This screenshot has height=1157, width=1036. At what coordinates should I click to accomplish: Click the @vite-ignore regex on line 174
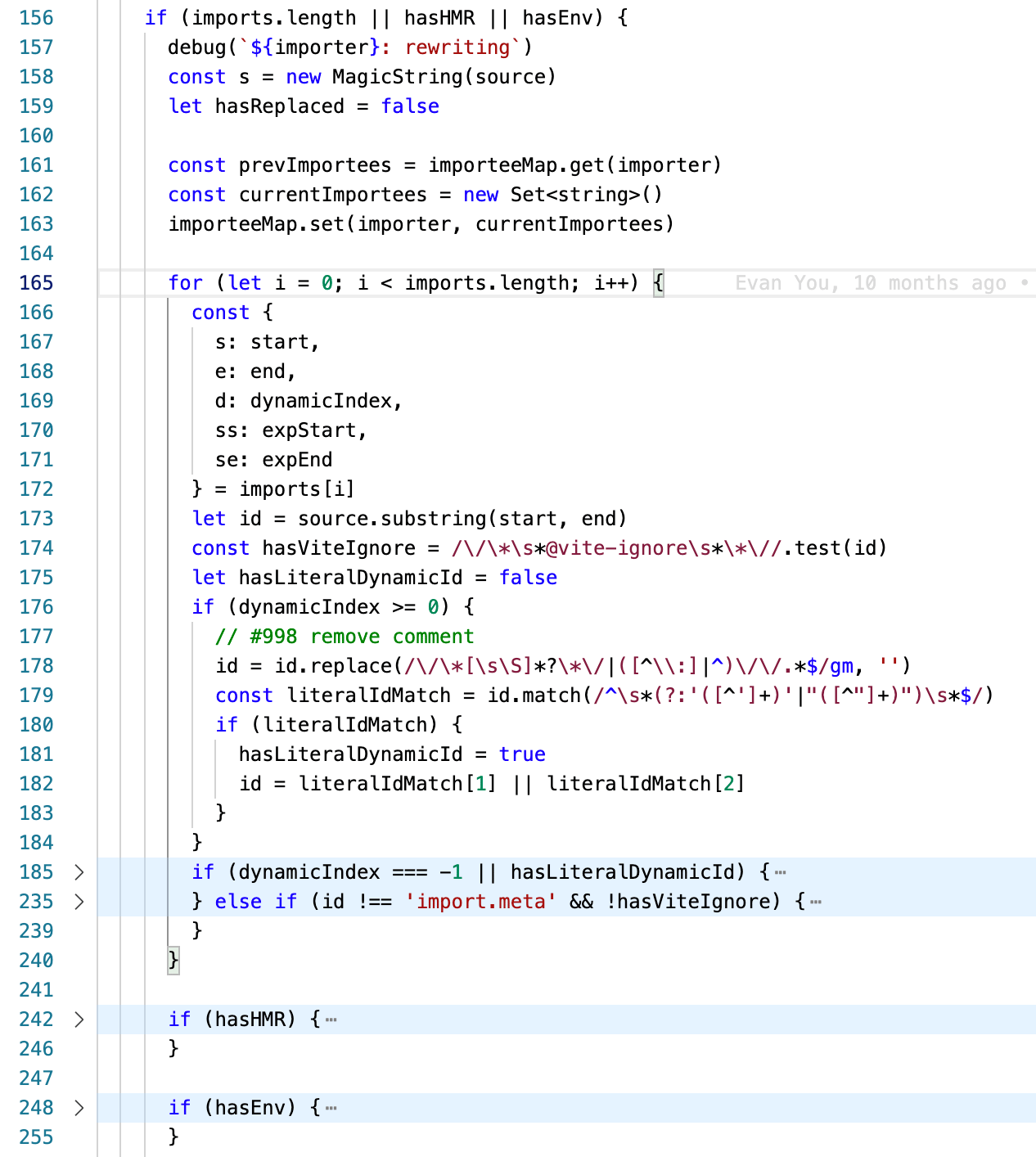point(616,548)
